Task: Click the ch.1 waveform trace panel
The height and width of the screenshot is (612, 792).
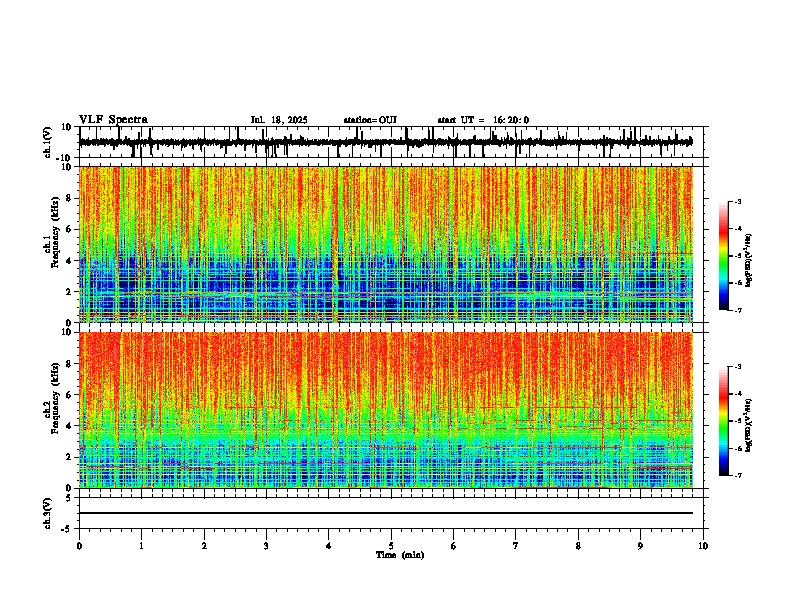Action: coord(391,142)
